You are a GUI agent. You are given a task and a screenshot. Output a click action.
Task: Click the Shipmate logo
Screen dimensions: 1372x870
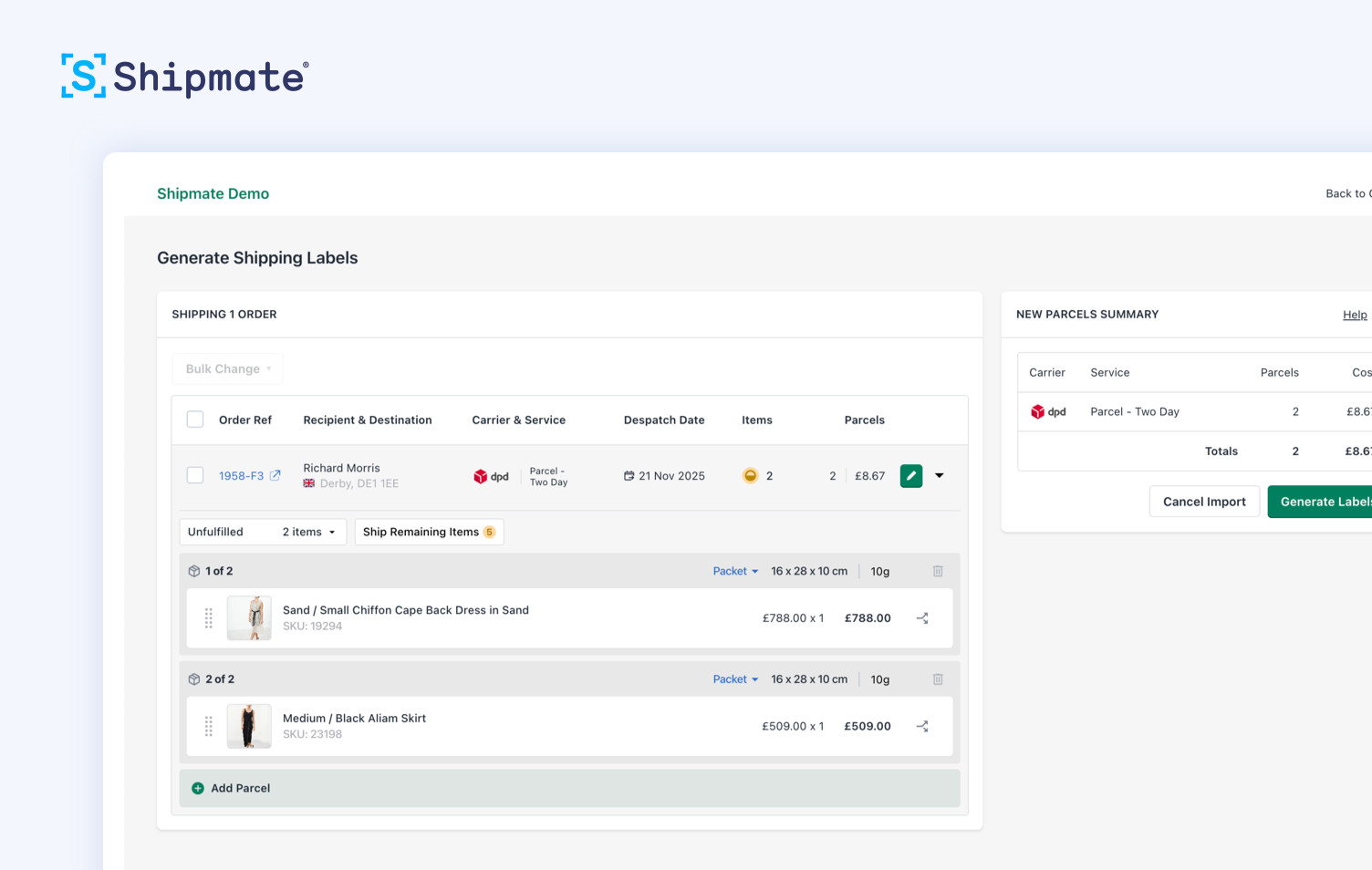[182, 76]
